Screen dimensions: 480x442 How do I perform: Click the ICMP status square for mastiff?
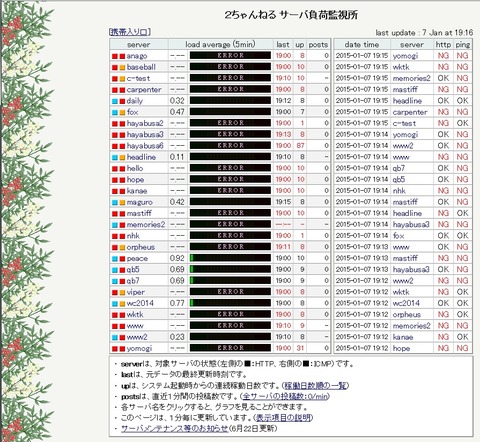[x=122, y=214]
